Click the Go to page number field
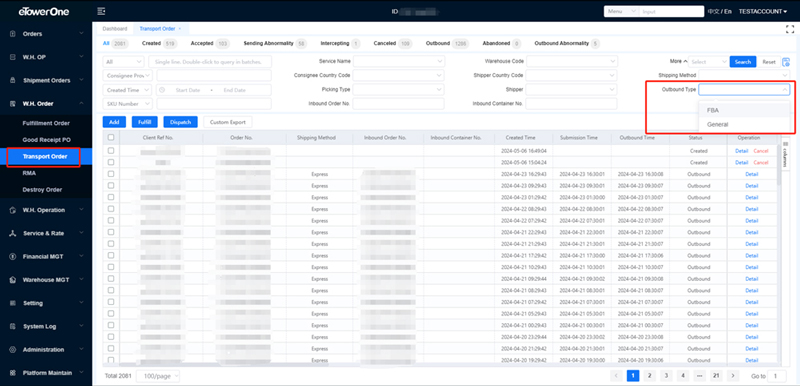800x386 pixels. point(777,376)
